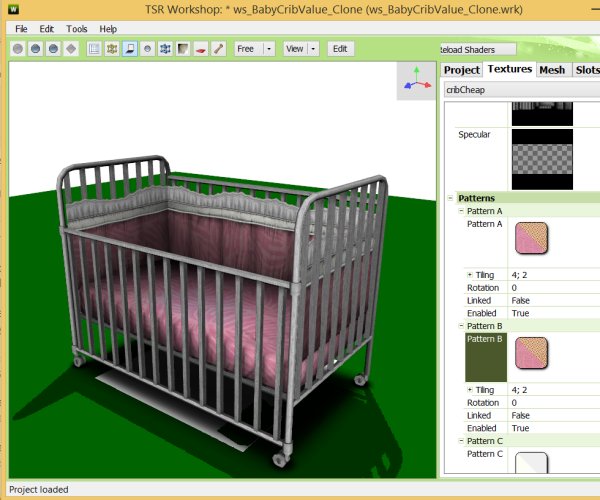Collapse the Patterns section
Image resolution: width=600 pixels, height=500 pixels.
pyautogui.click(x=452, y=198)
